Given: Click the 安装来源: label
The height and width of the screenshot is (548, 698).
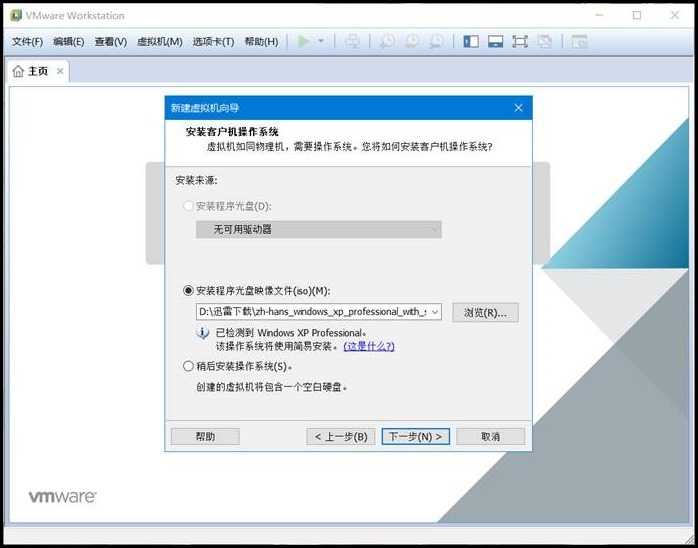Looking at the screenshot, I should tap(196, 180).
